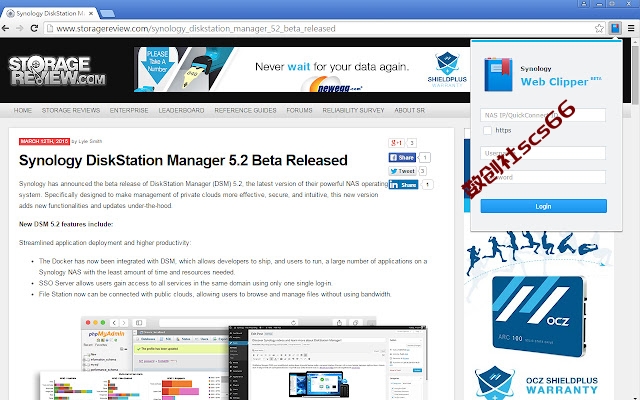
Task: Click author name Lyle Smith
Action: click(x=90, y=141)
